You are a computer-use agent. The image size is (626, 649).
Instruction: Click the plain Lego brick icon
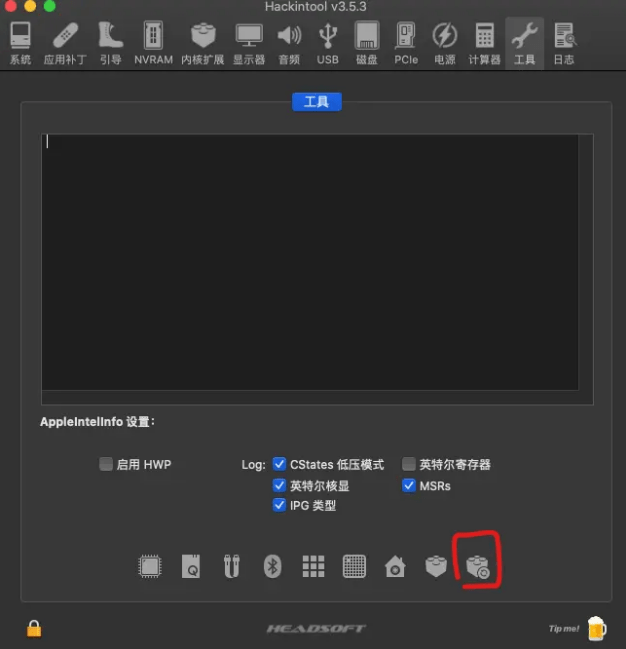[x=436, y=566]
